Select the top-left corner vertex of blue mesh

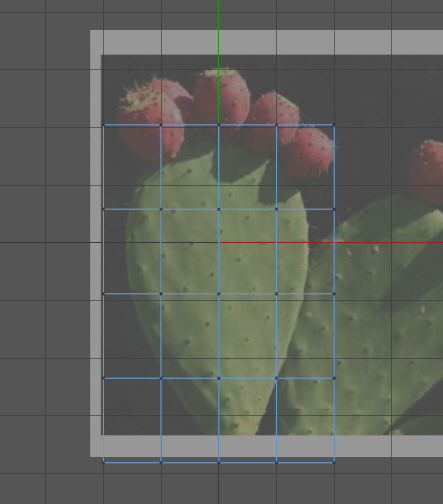(x=104, y=125)
